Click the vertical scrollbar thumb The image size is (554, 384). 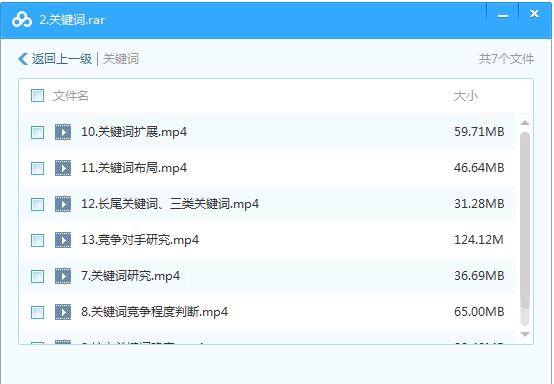[525, 221]
